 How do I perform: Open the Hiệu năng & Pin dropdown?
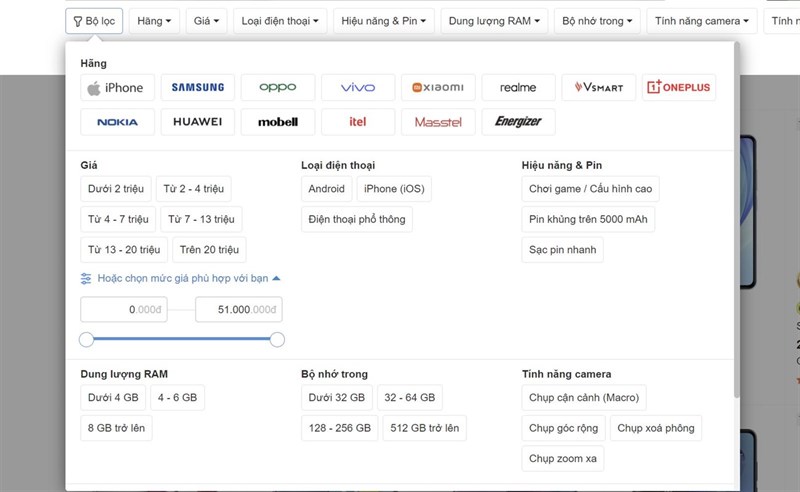coord(384,21)
